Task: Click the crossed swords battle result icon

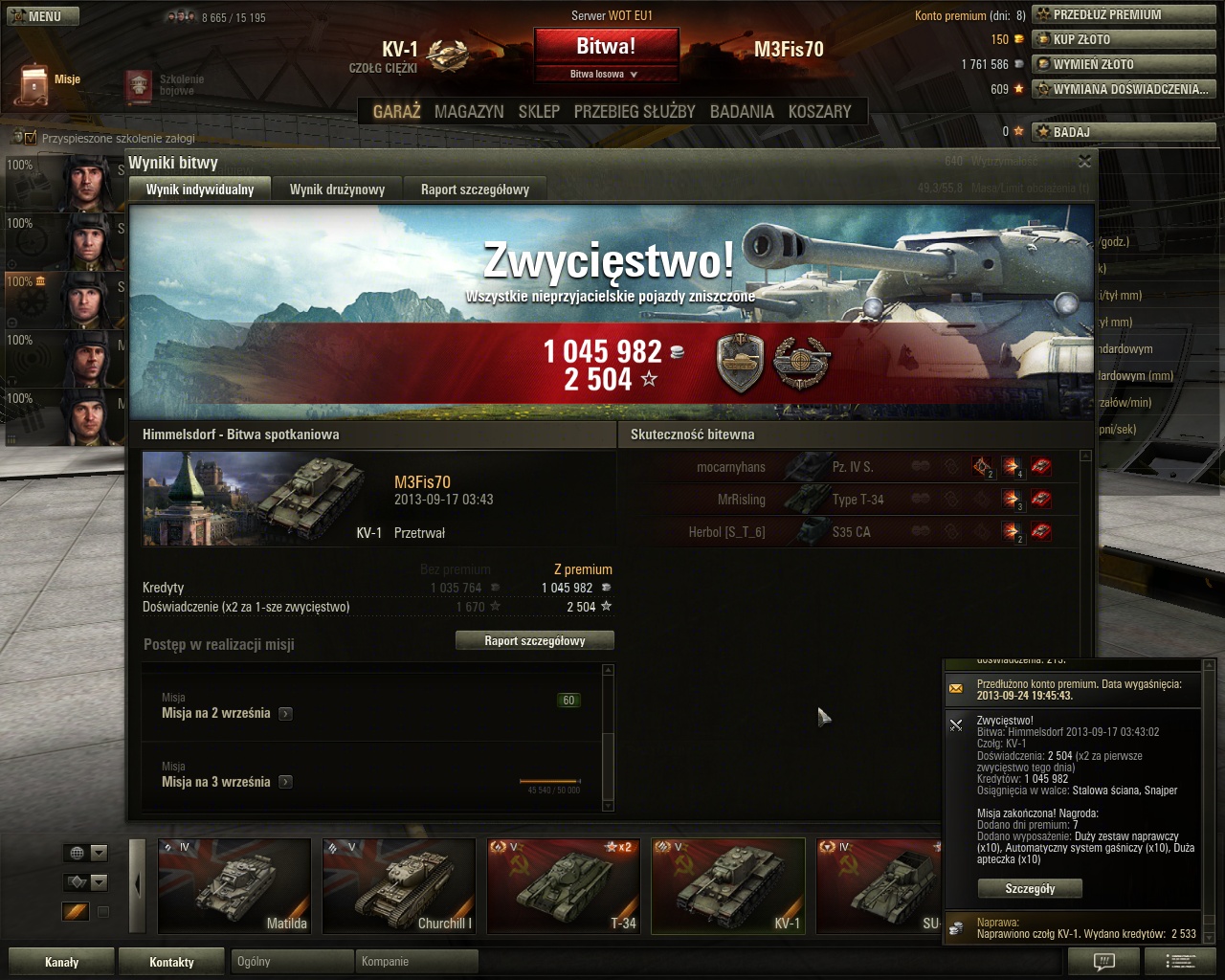Action: [x=956, y=725]
